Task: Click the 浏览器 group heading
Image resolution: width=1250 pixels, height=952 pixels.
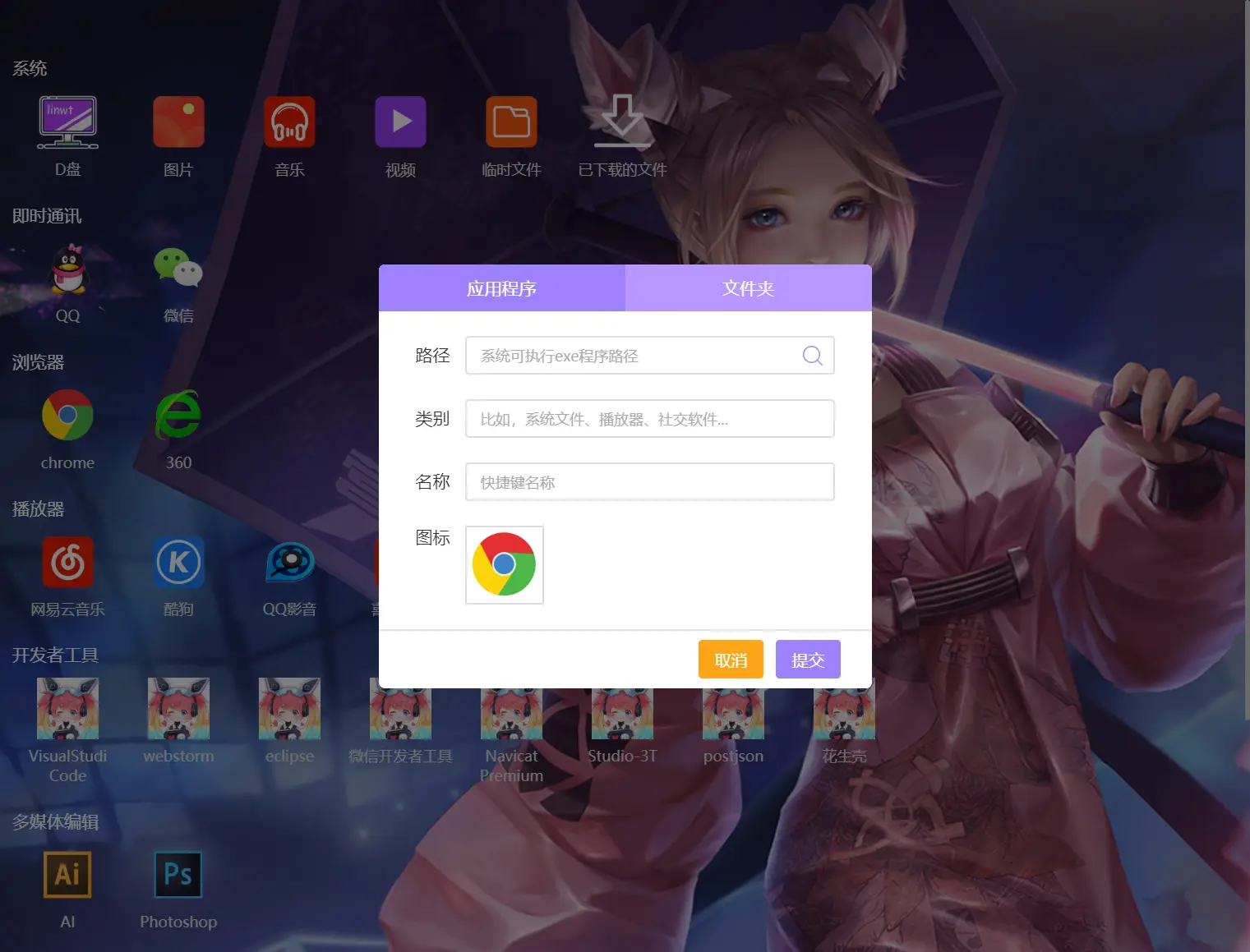Action: click(38, 362)
